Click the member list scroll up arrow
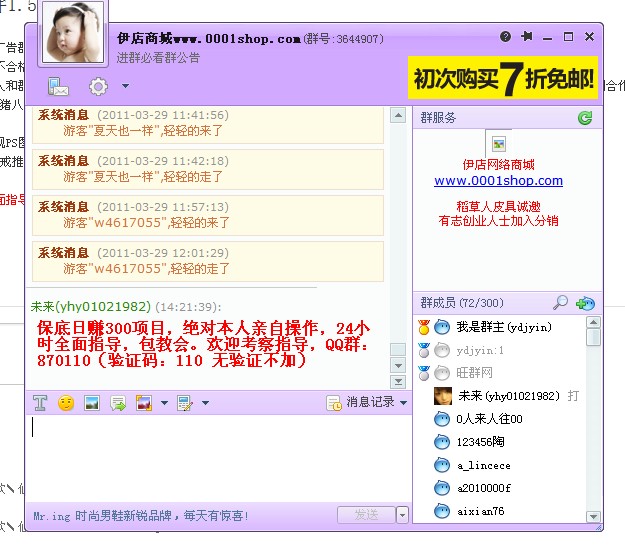This screenshot has width=625, height=545. click(594, 322)
